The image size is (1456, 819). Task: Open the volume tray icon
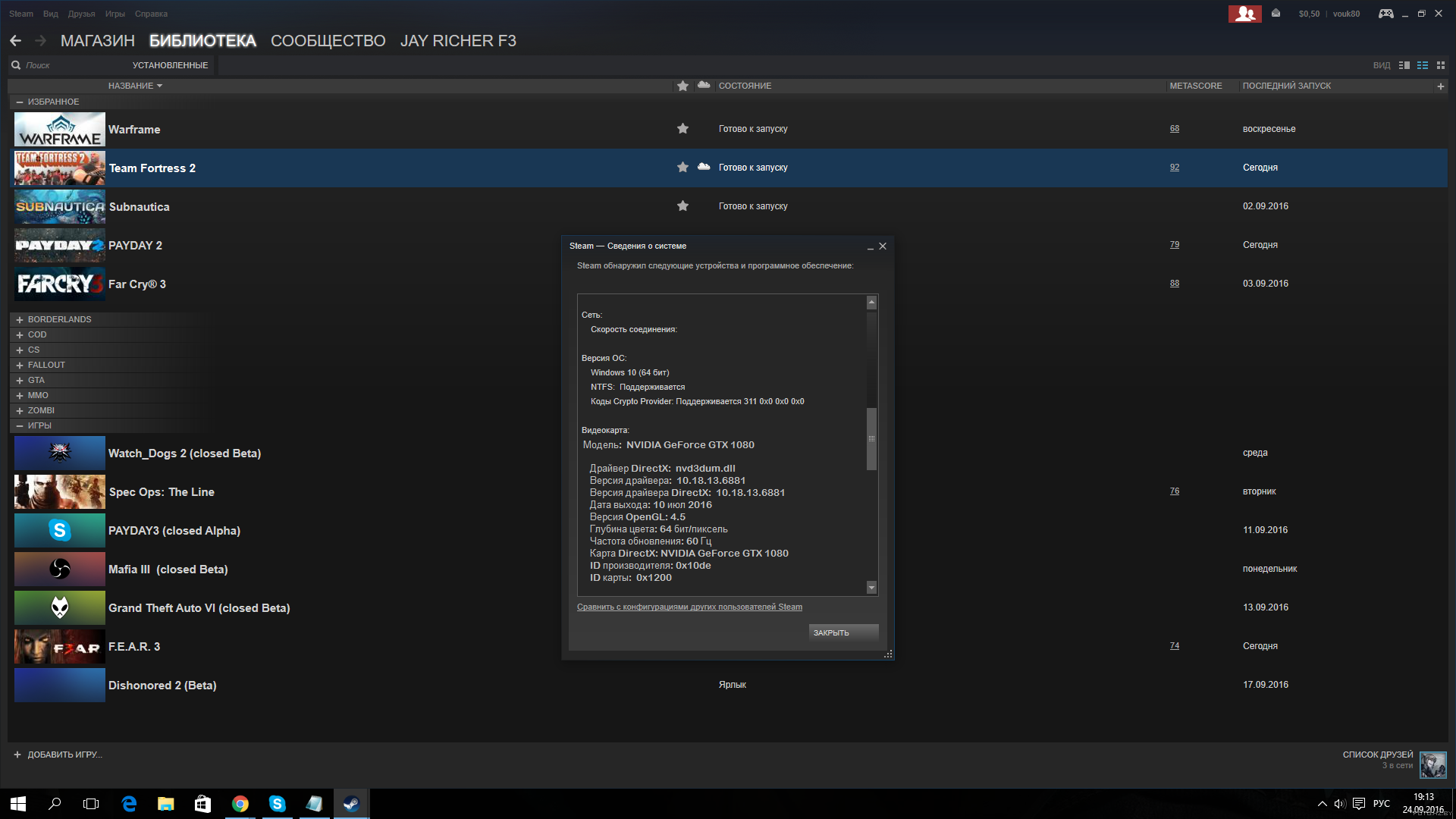(x=1340, y=804)
